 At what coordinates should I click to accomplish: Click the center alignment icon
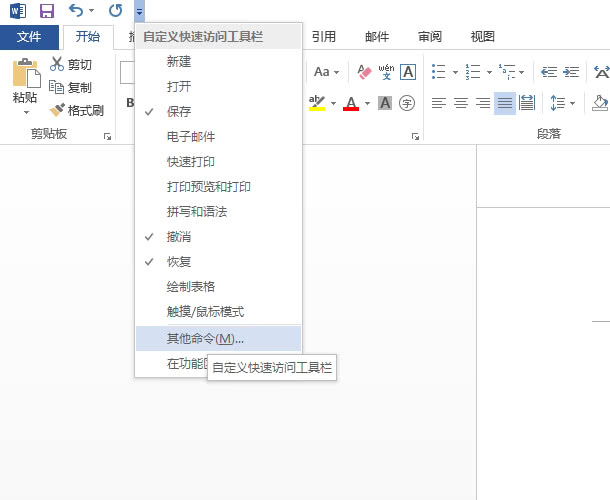tap(461, 103)
